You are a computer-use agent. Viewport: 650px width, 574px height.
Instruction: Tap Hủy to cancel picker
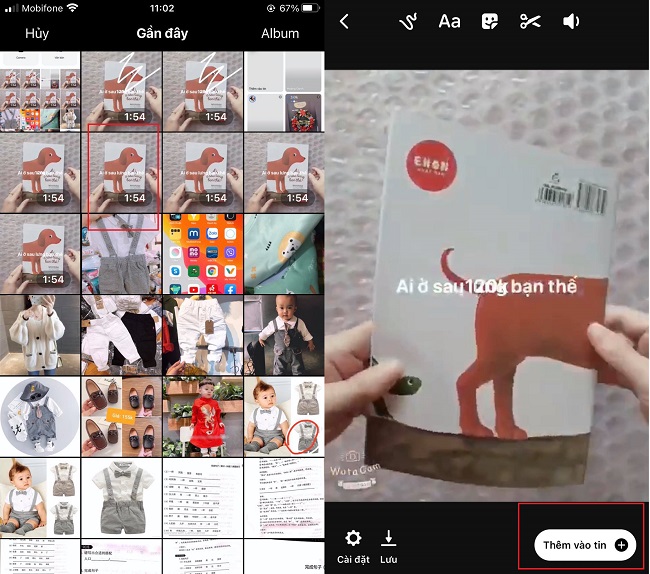coord(37,33)
